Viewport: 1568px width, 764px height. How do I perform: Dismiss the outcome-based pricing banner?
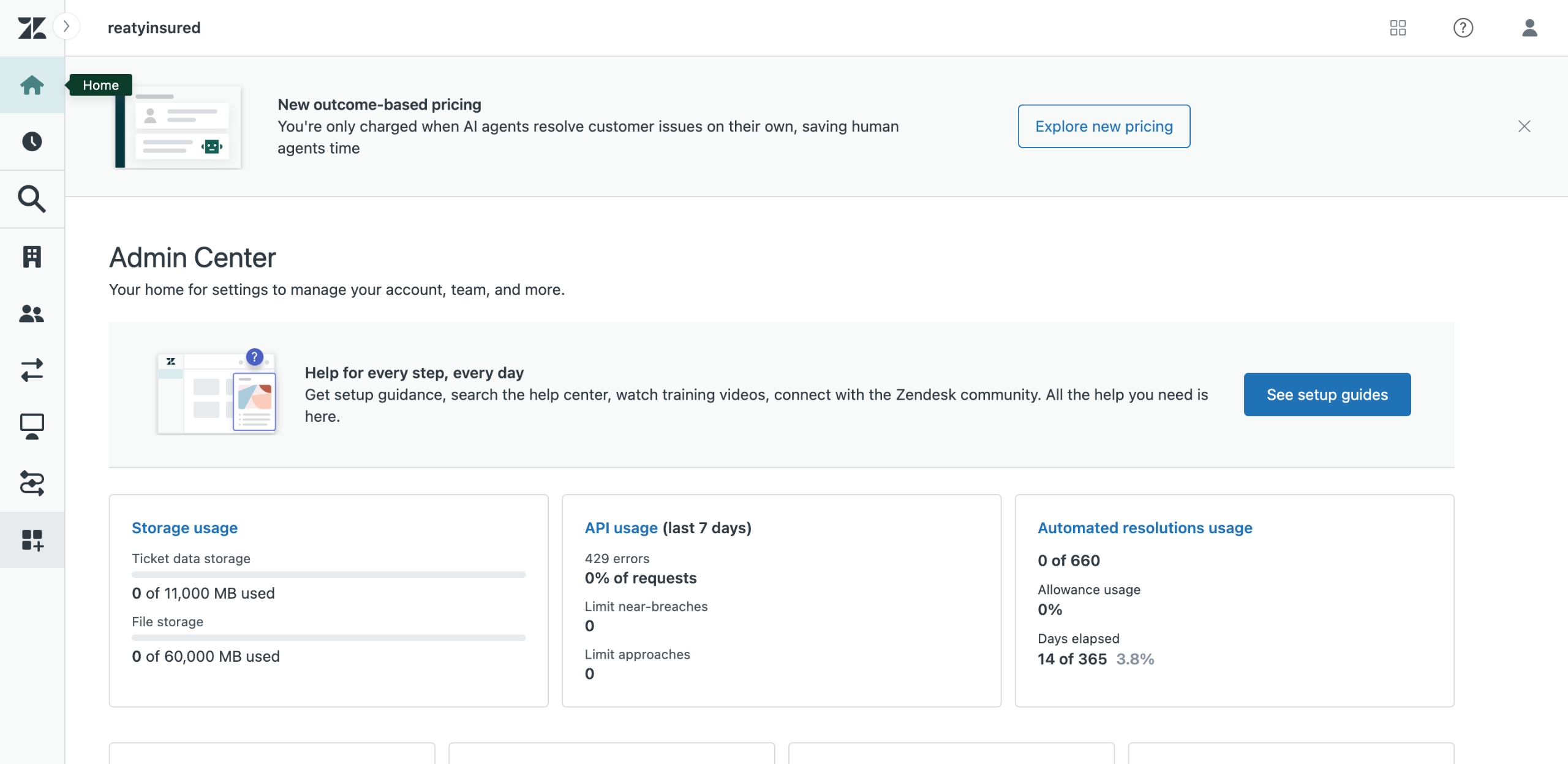1525,126
